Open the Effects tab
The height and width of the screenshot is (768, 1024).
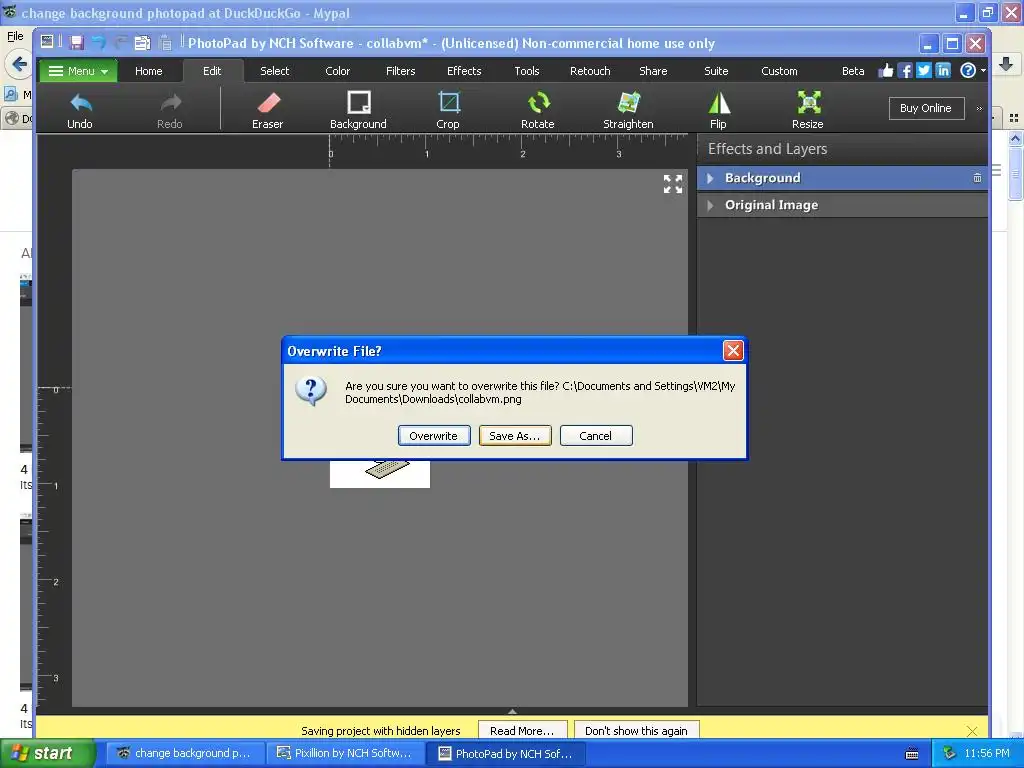[x=464, y=71]
